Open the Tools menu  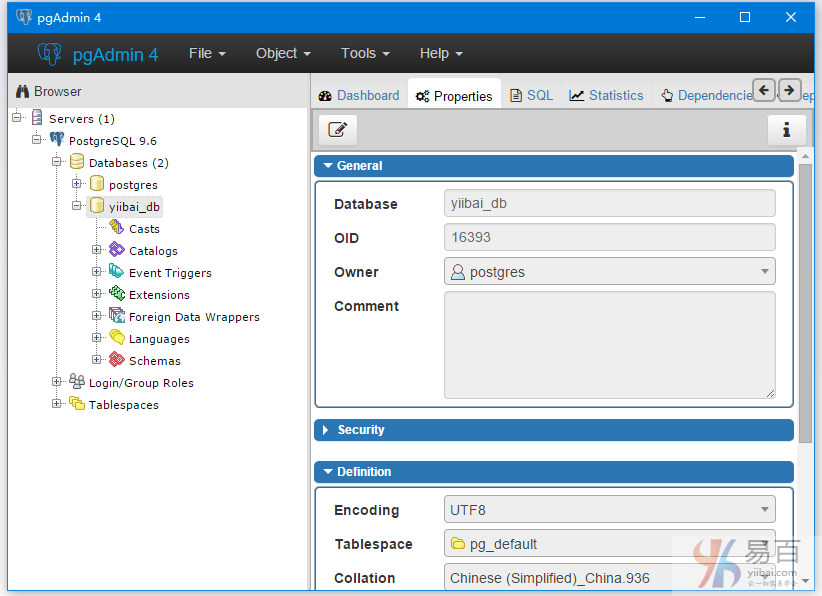(x=364, y=53)
